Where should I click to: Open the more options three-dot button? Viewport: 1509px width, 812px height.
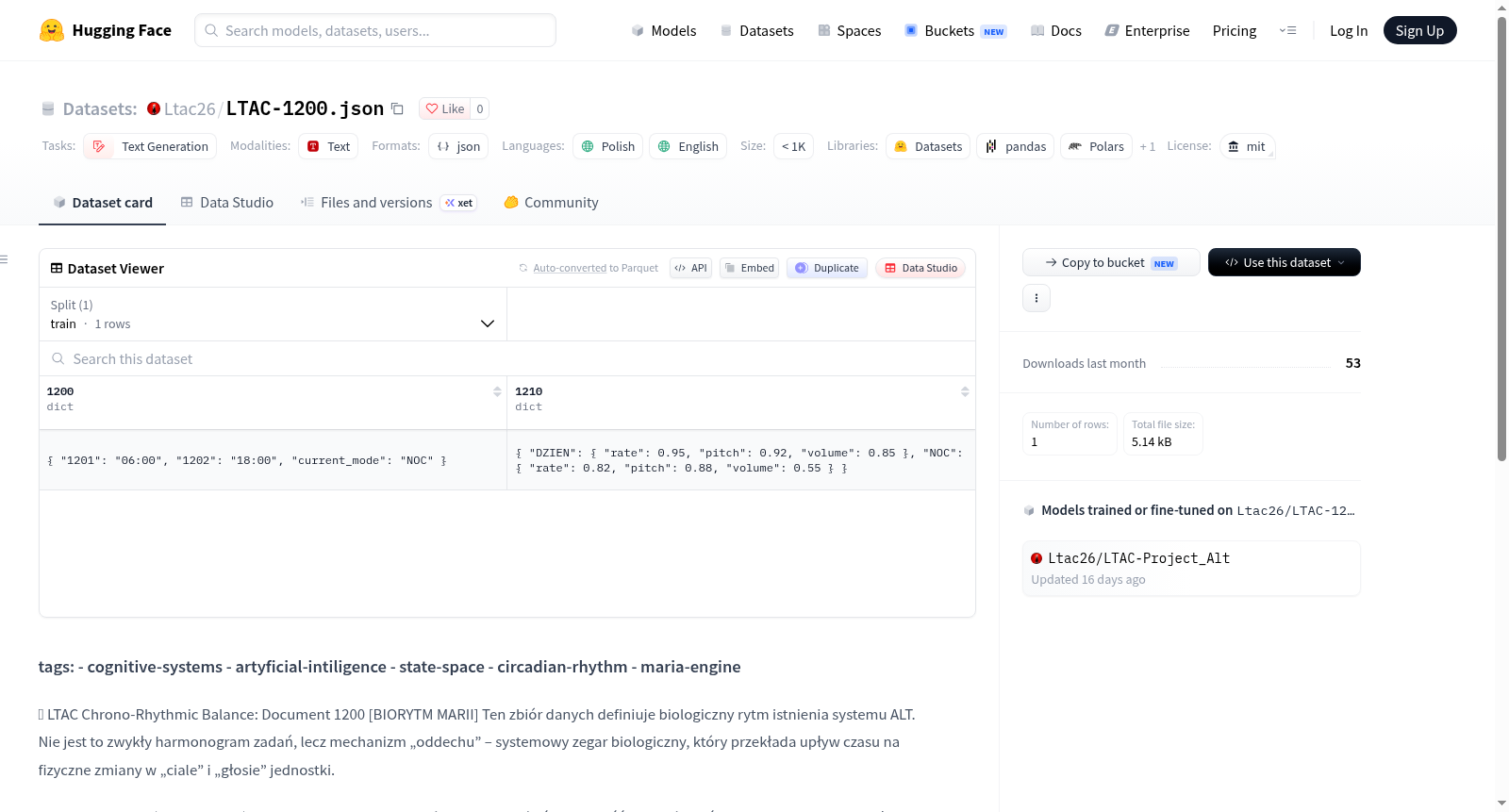[1036, 298]
